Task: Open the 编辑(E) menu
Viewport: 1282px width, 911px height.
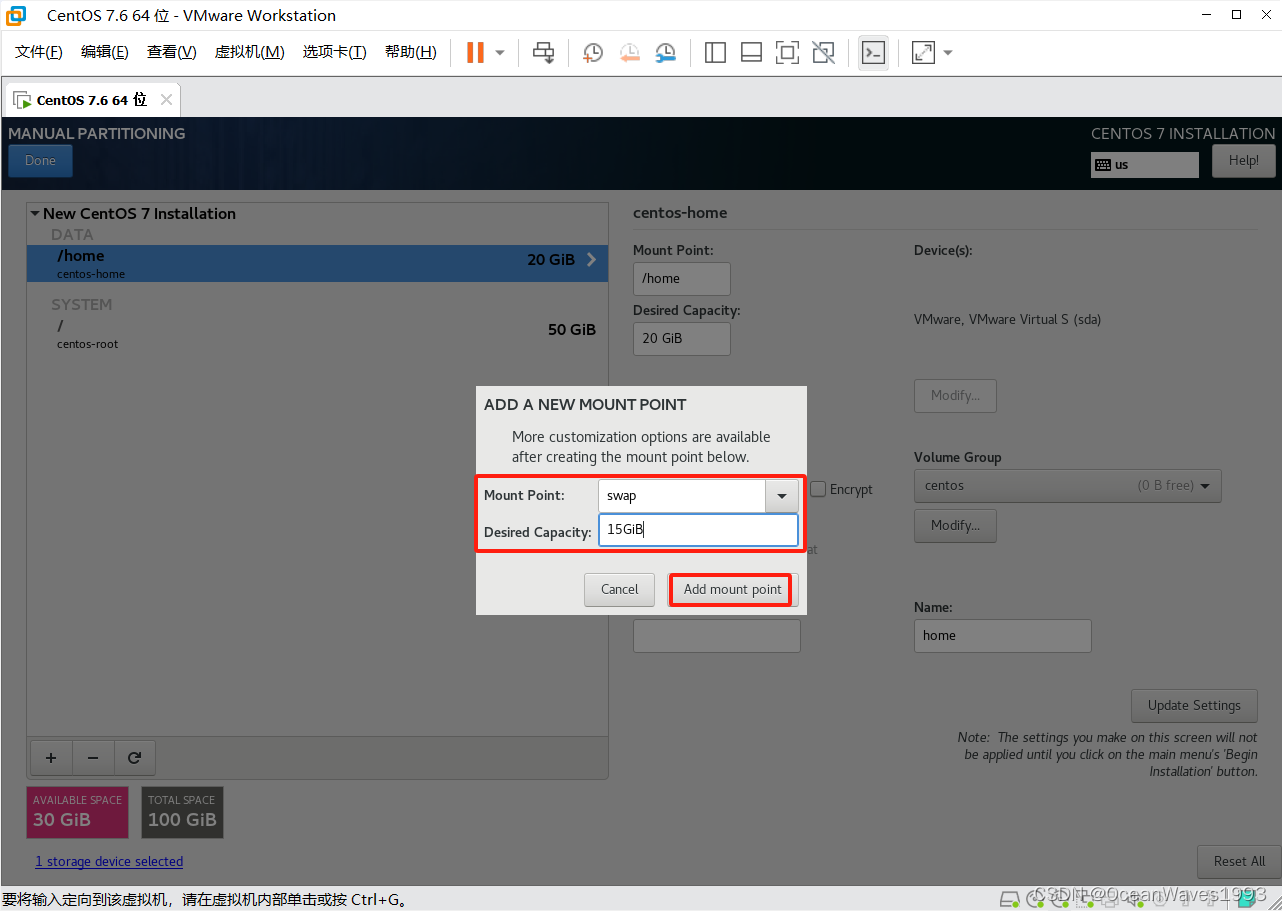Action: point(105,52)
